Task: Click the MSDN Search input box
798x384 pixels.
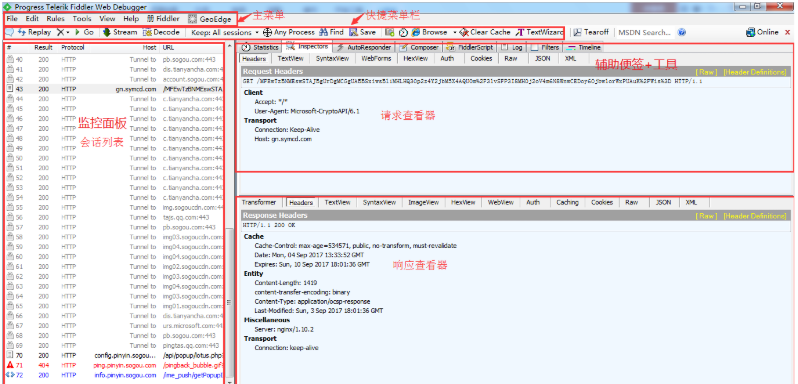Action: pos(645,32)
